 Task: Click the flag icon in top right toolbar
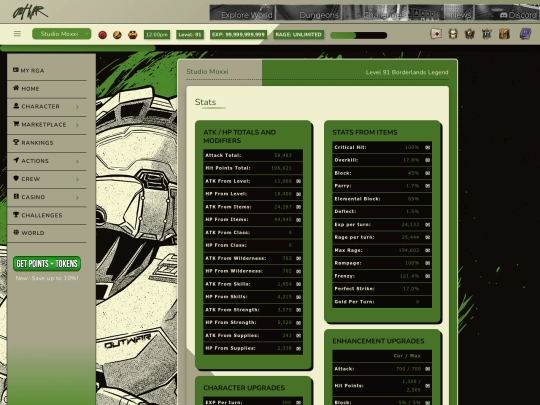(x=436, y=34)
